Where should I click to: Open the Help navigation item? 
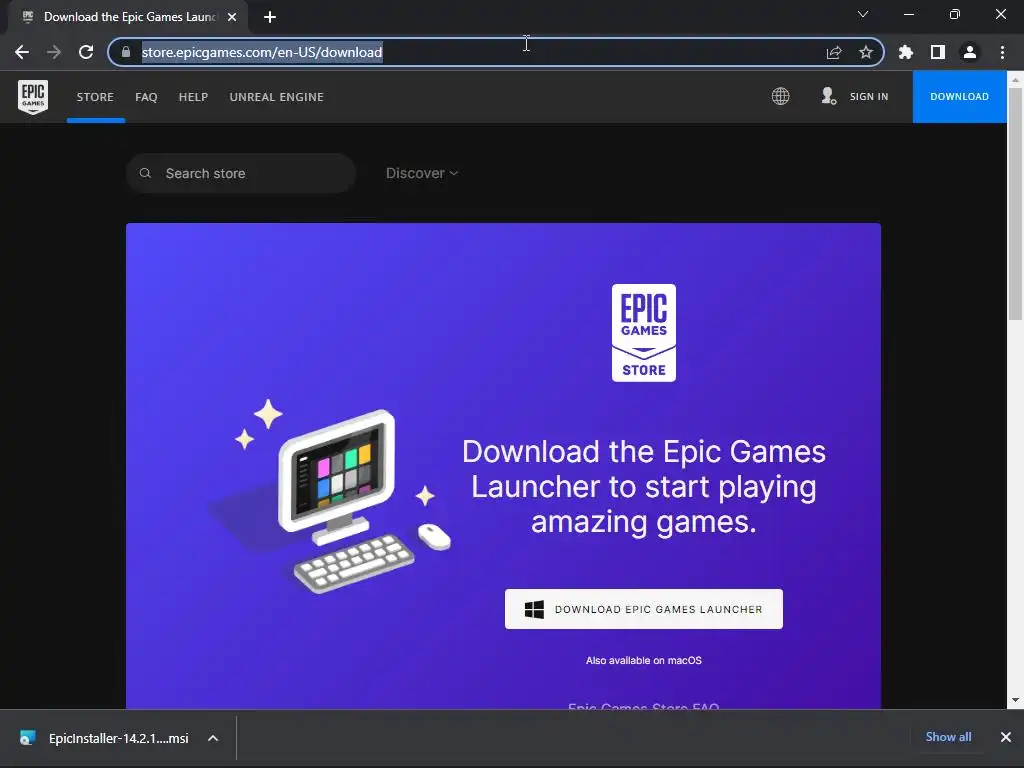pos(193,97)
